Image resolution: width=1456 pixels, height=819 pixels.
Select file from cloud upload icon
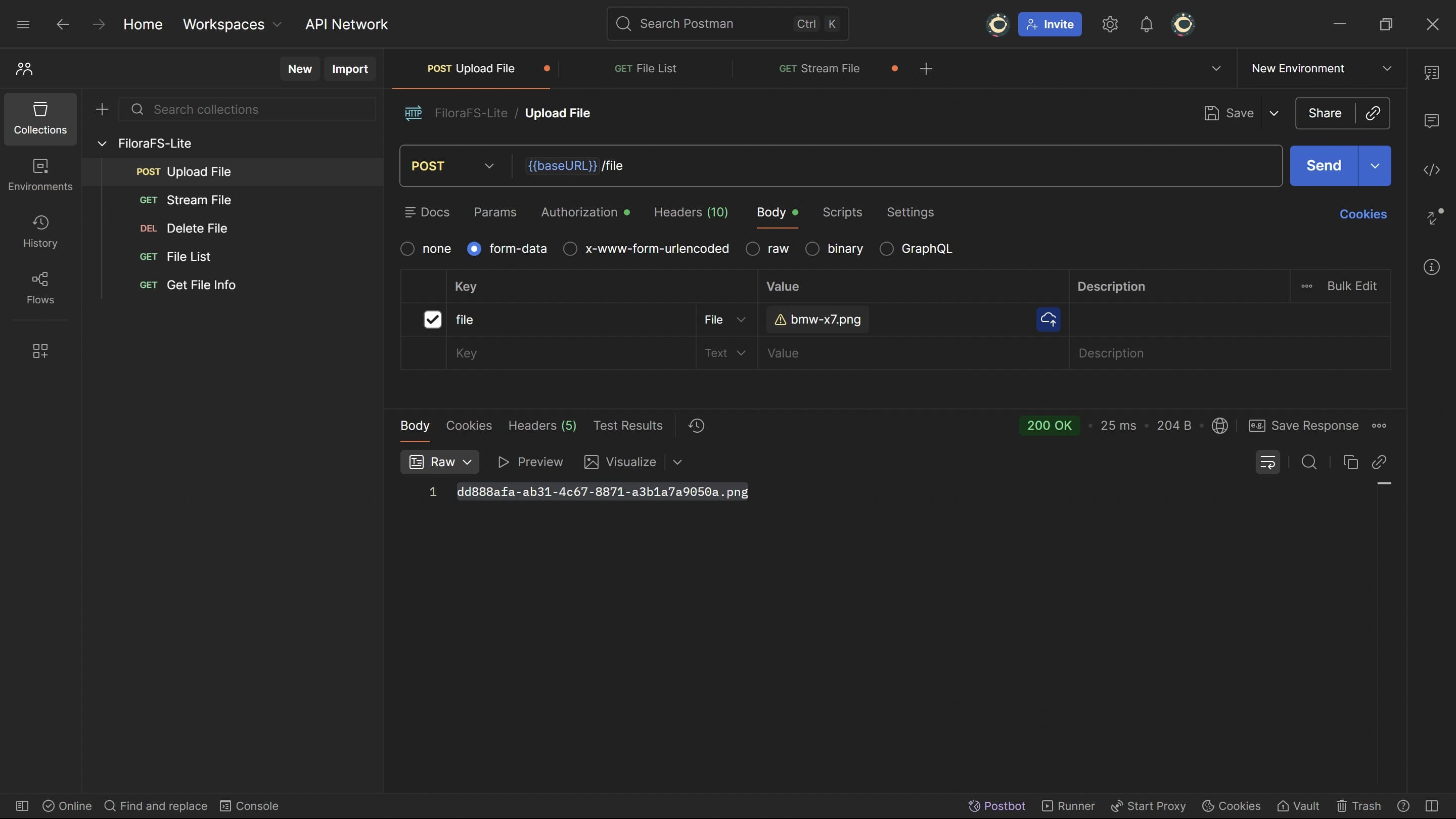point(1048,320)
